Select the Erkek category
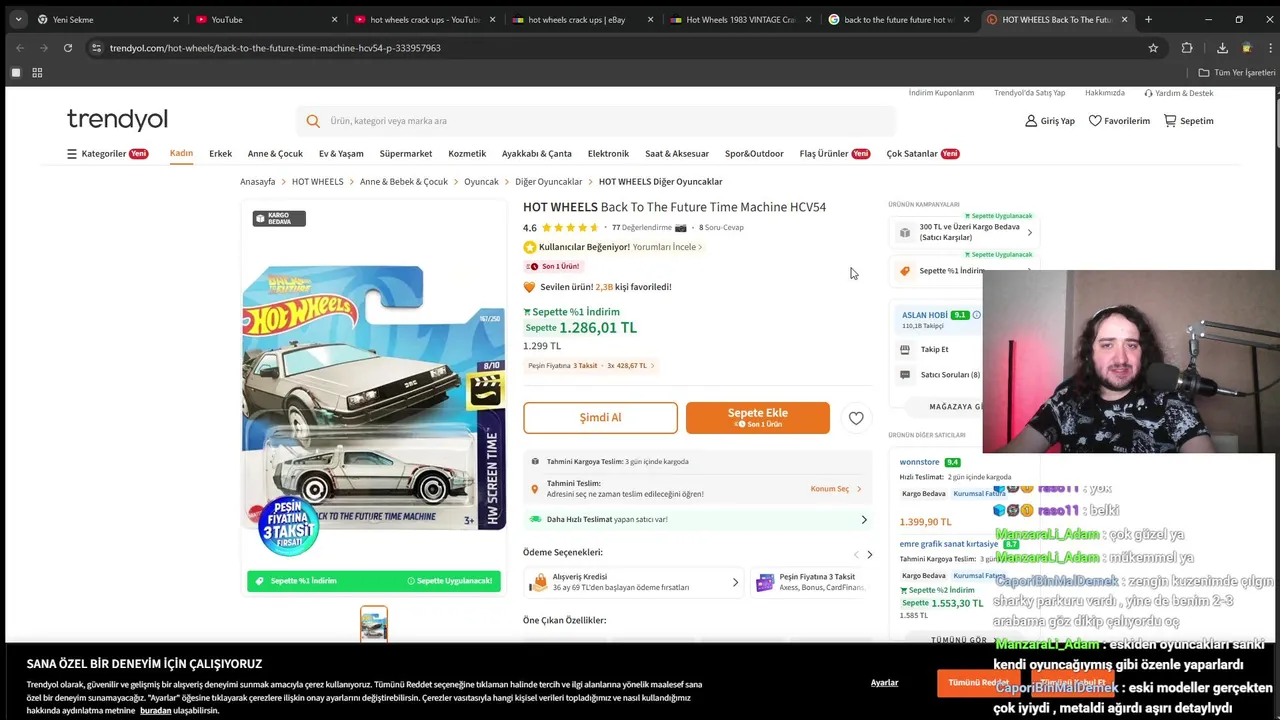 220,154
